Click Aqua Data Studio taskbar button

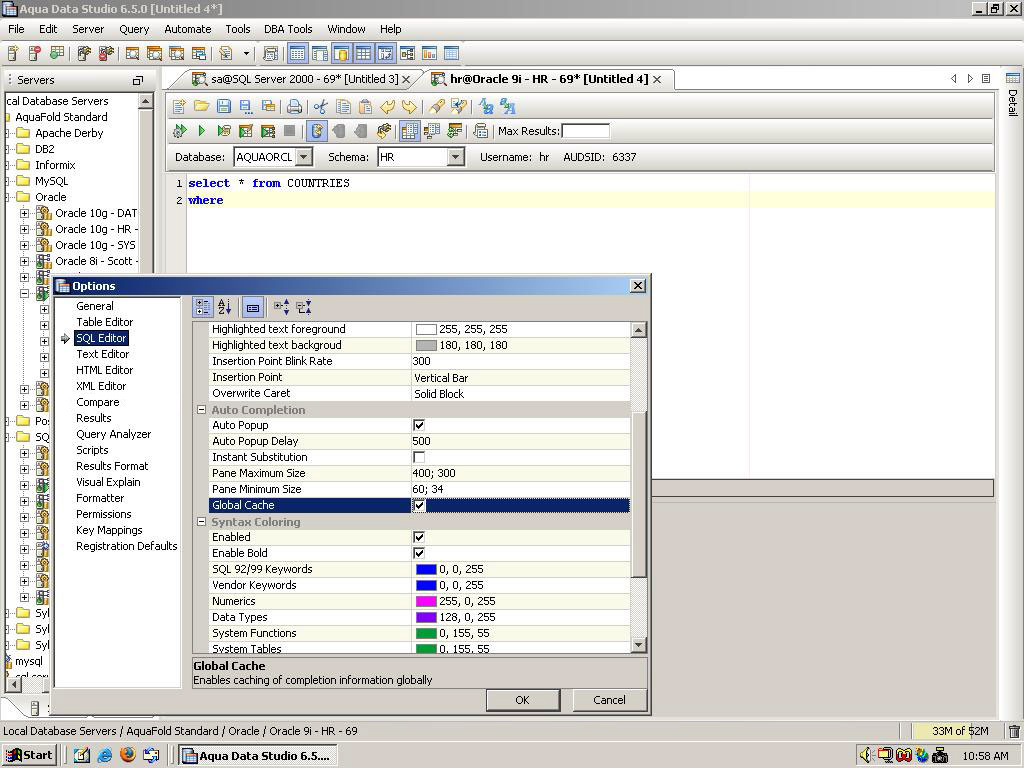click(258, 756)
